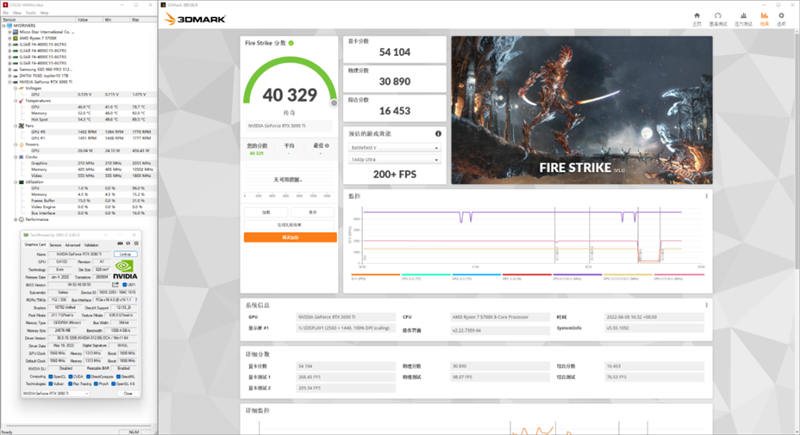Viewport: 800px width, 435px height.
Task: Click the GPU-Z BIOS export share icon
Action: [115, 285]
